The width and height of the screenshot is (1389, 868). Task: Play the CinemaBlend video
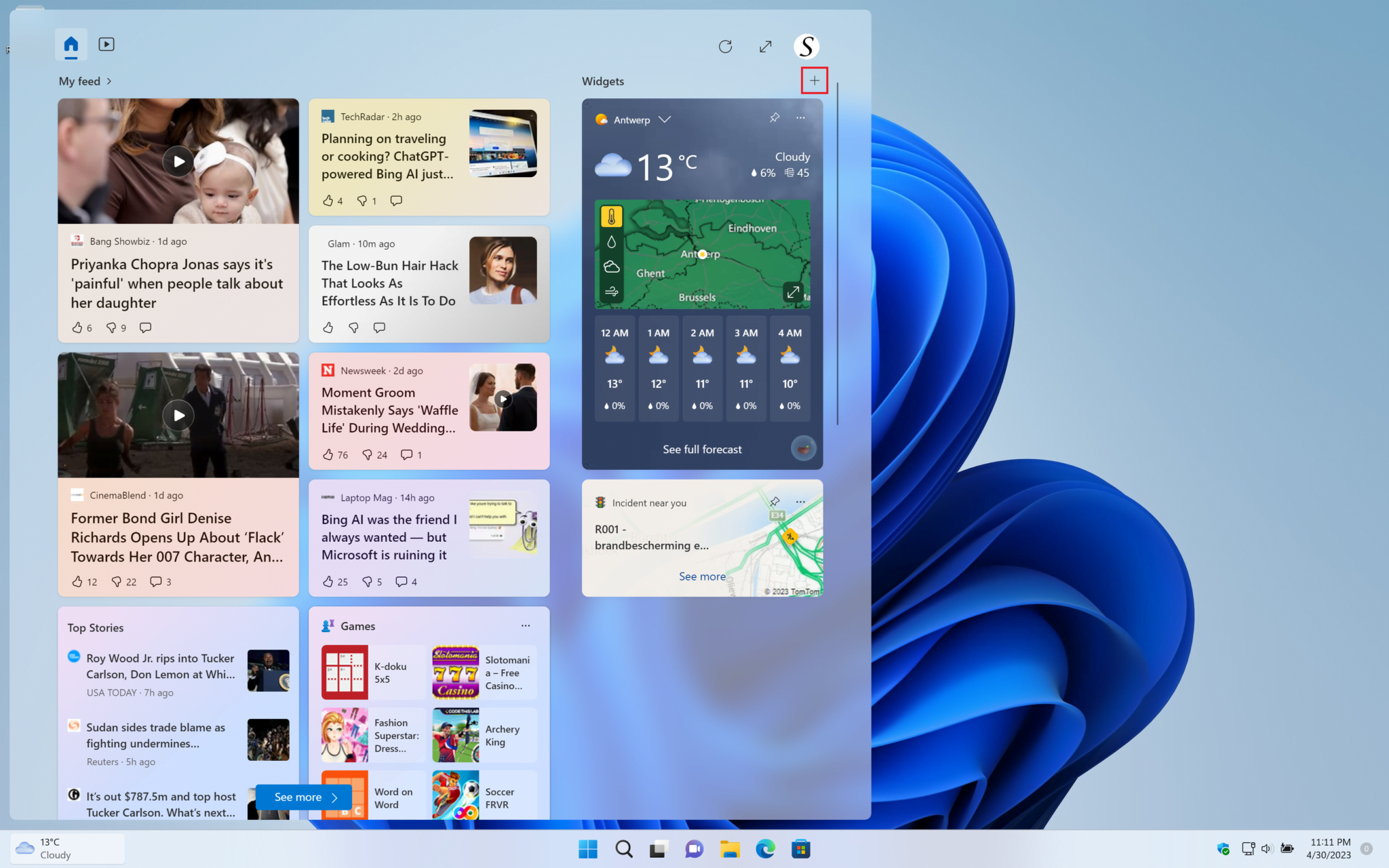tap(178, 414)
